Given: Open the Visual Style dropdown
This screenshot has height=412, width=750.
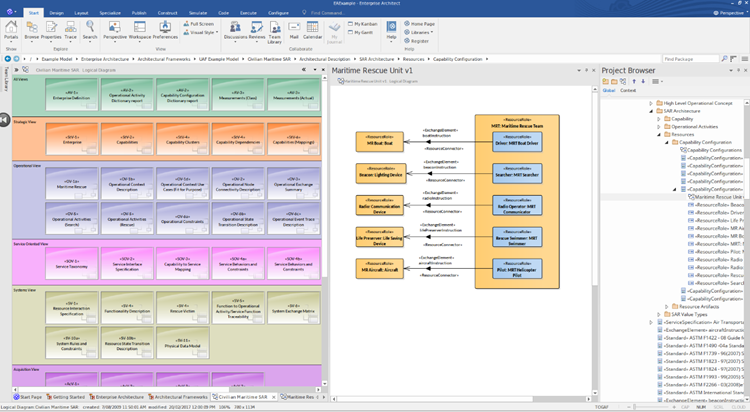Looking at the screenshot, I should [x=201, y=33].
